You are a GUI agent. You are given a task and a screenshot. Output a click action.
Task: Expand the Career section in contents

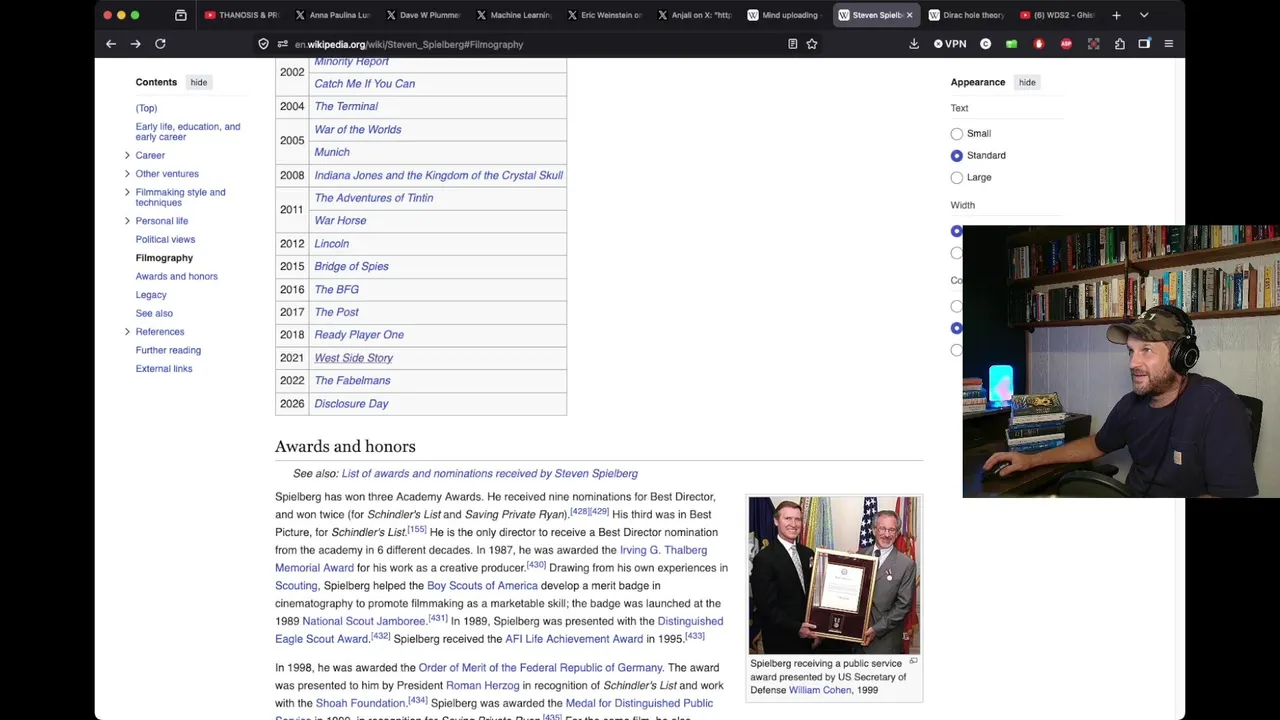127,155
